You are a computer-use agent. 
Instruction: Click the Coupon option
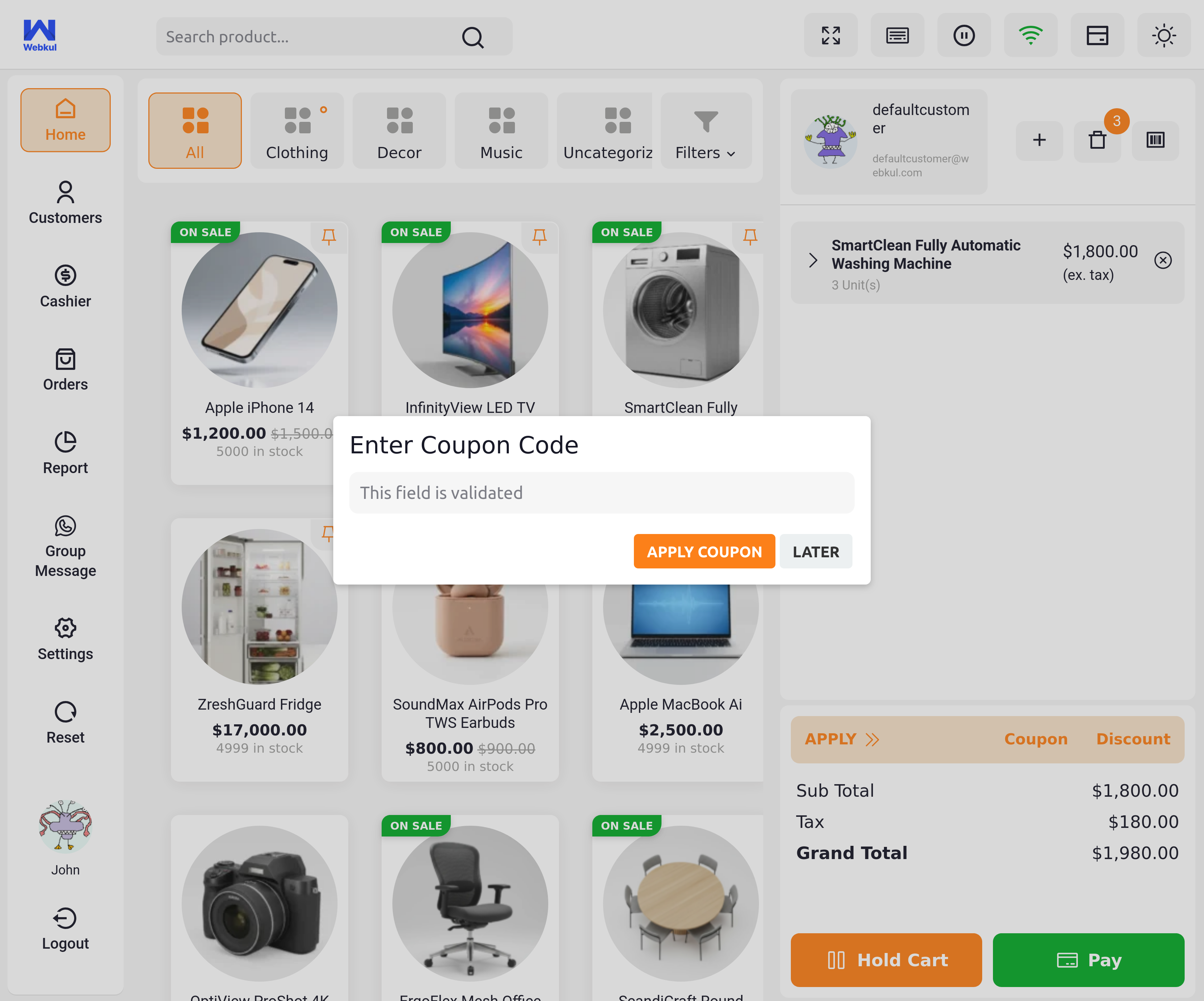[x=1036, y=739]
